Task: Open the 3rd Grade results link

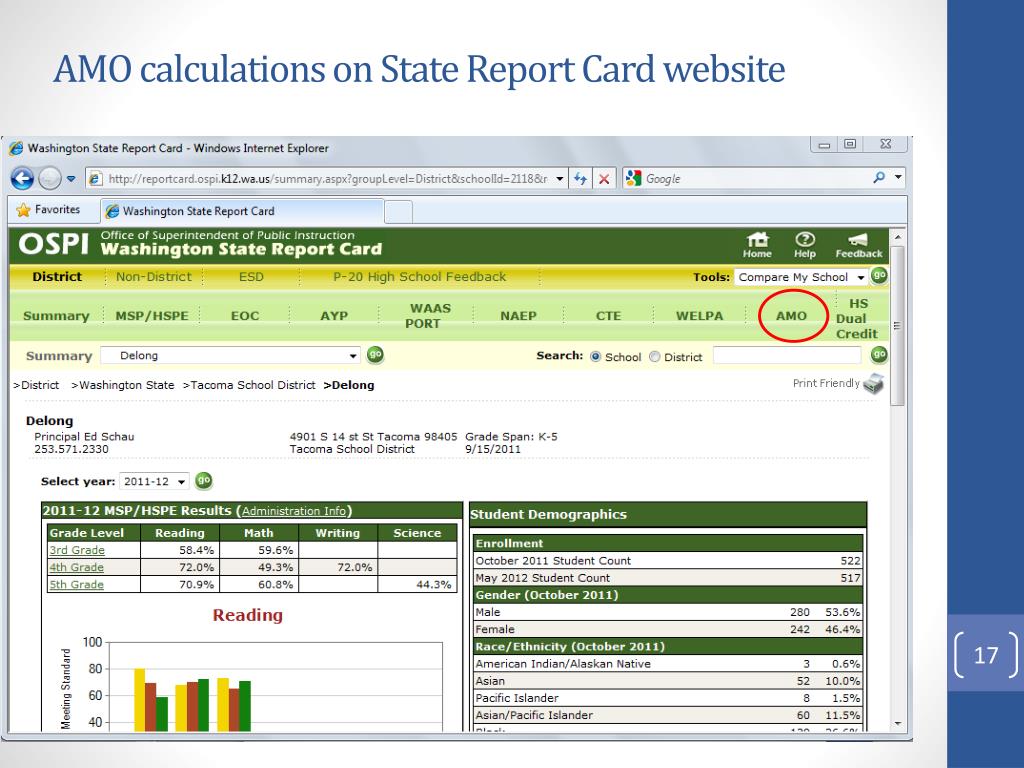Action: [x=77, y=550]
